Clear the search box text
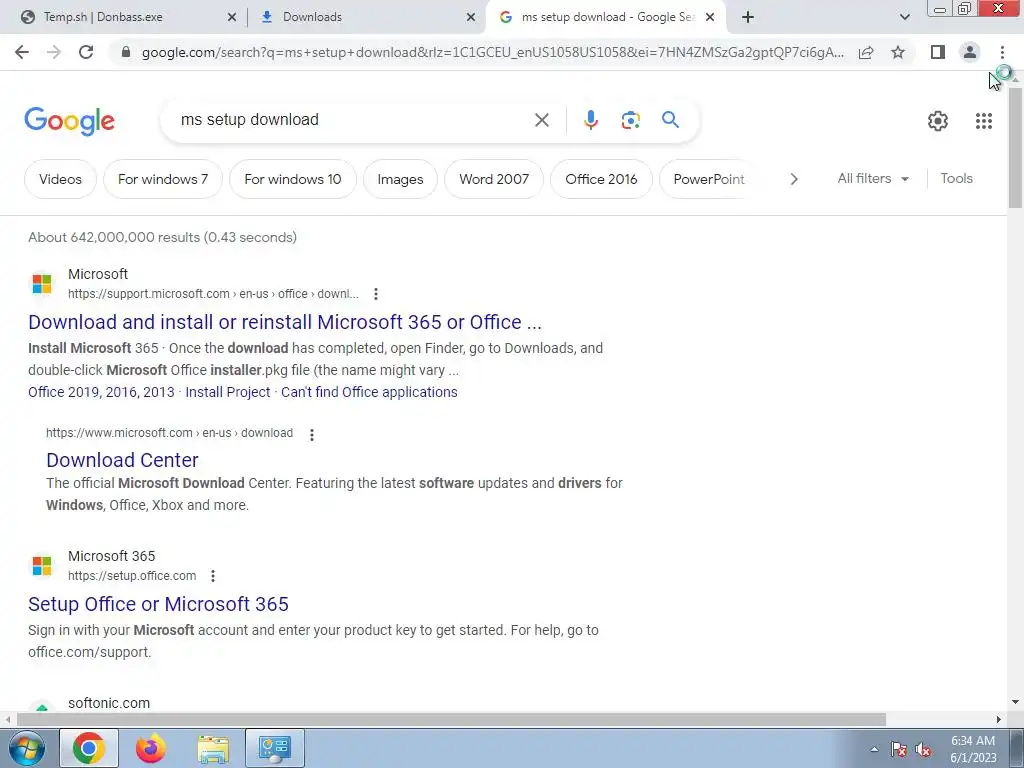 [x=541, y=120]
